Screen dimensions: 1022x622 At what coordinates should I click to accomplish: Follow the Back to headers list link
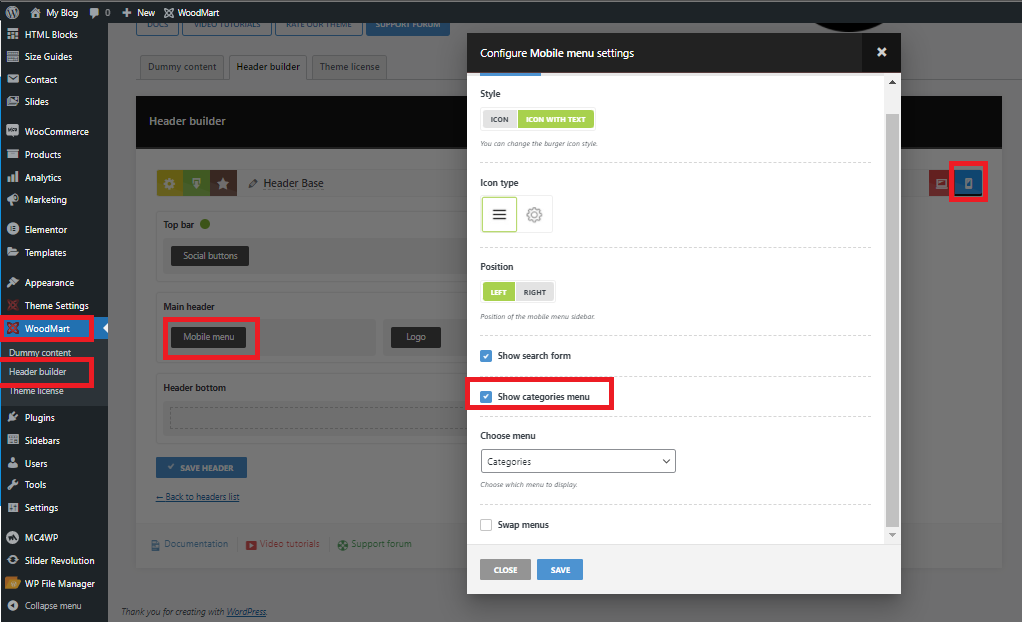click(x=197, y=497)
